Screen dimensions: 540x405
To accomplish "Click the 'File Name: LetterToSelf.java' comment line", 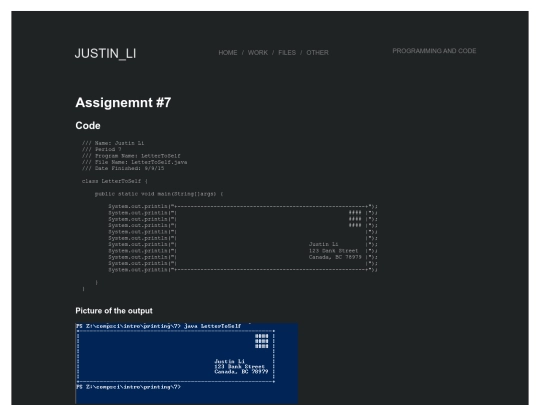I will pos(135,162).
